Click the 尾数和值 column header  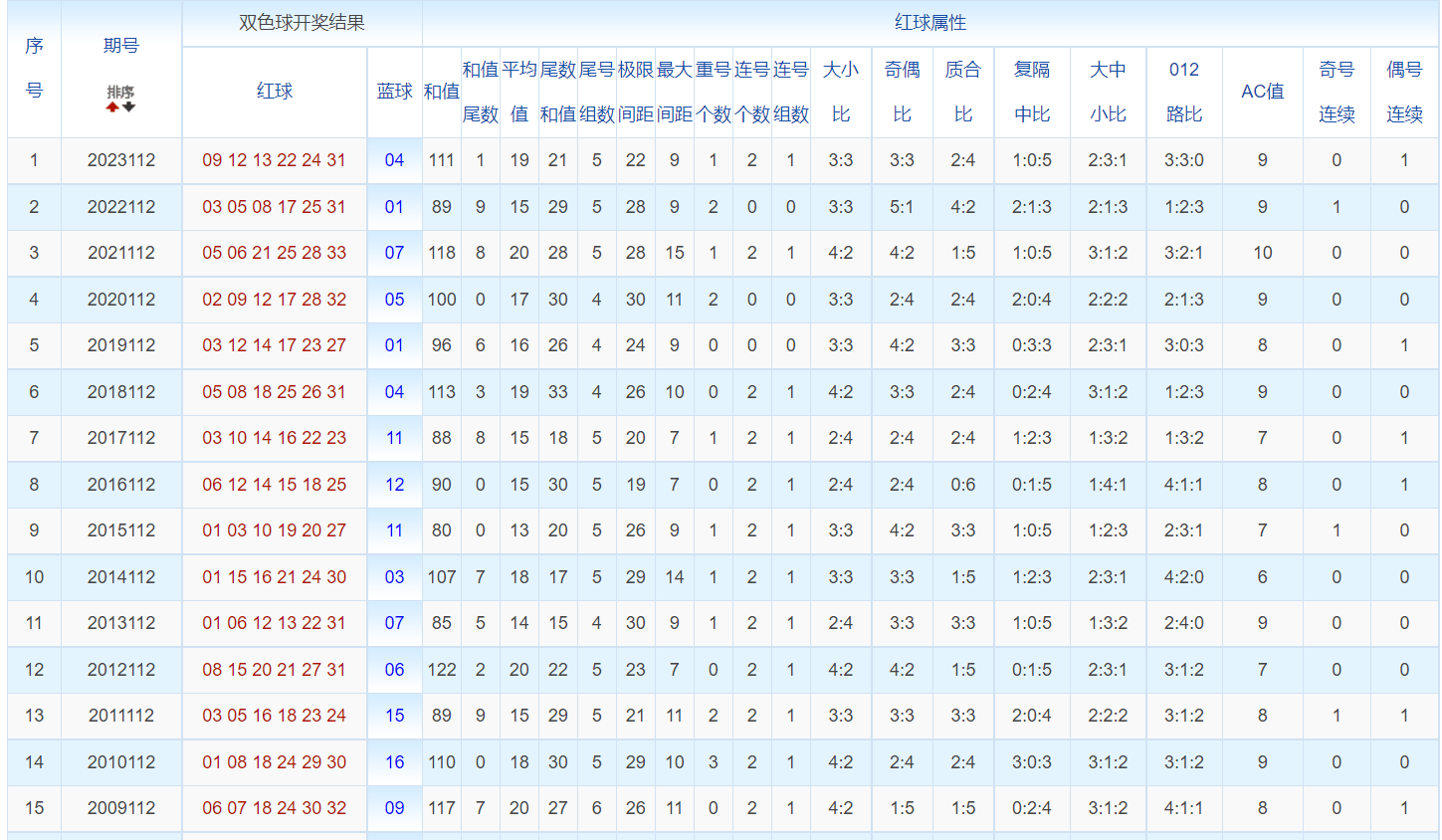coord(558,92)
